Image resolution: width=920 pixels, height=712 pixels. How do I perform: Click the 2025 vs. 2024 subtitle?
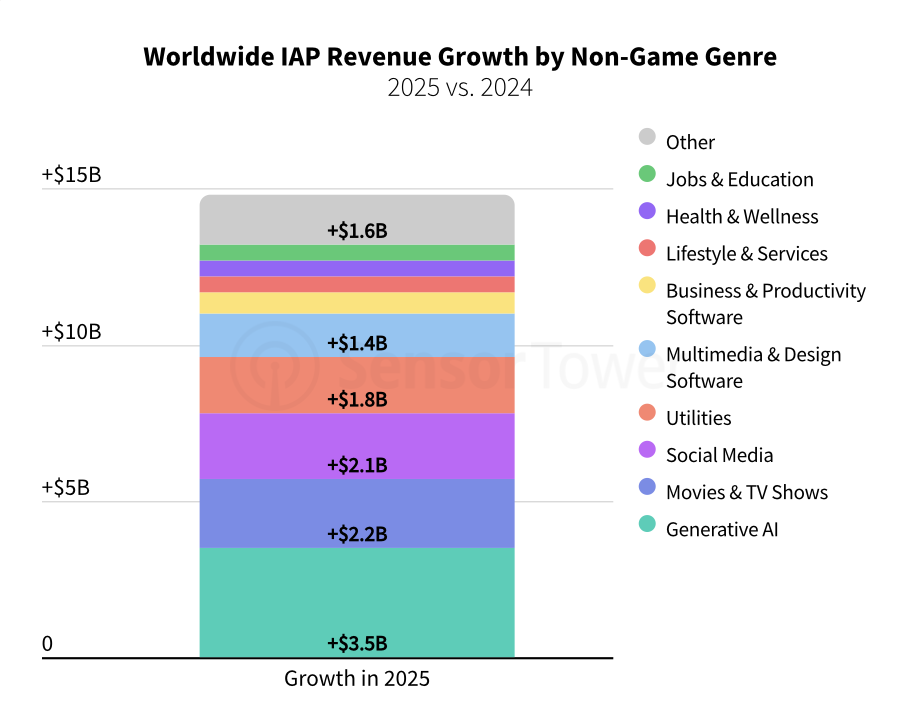click(460, 87)
